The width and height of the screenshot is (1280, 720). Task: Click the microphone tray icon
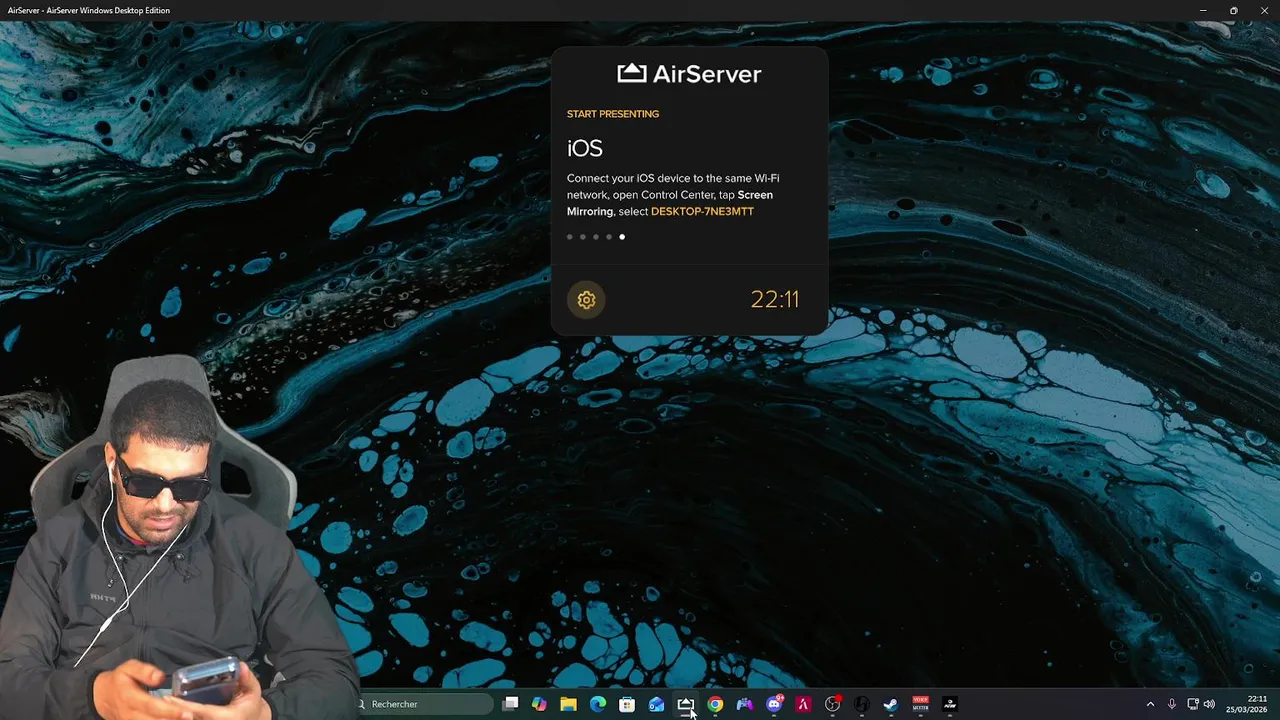coord(1172,704)
